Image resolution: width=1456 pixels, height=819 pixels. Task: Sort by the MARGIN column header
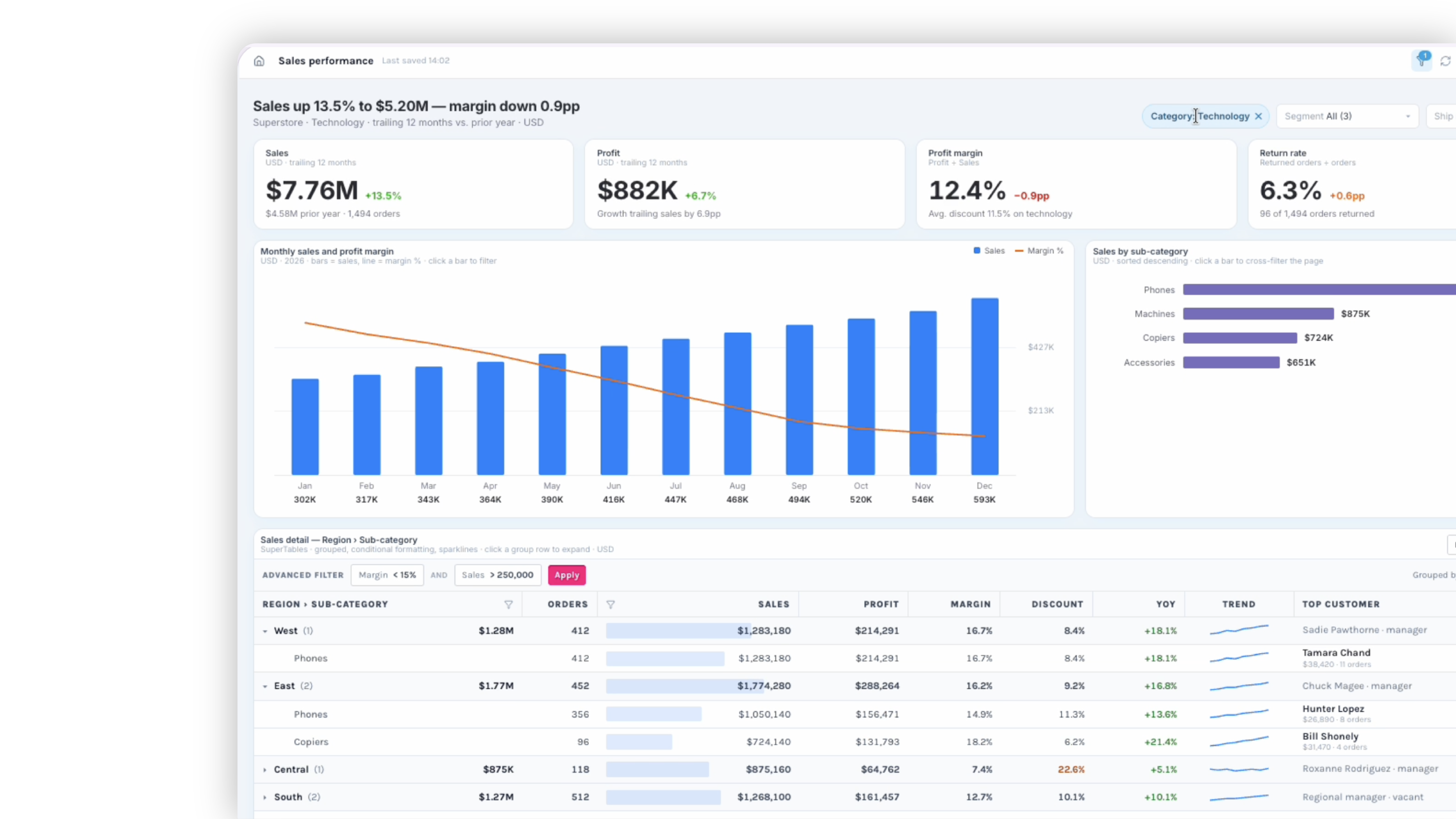pyautogui.click(x=971, y=605)
